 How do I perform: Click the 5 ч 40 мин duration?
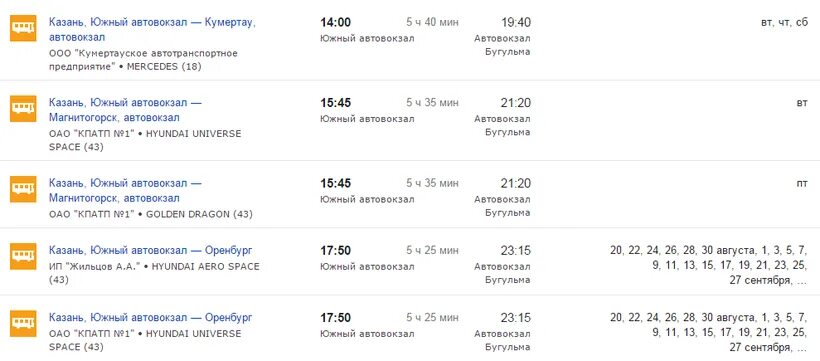(432, 22)
